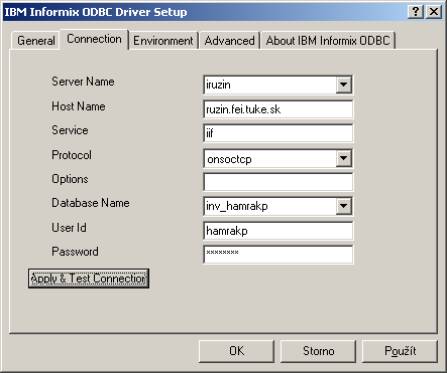Viewport: 447px width, 373px height.
Task: Open the Environment tab
Action: [x=163, y=41]
